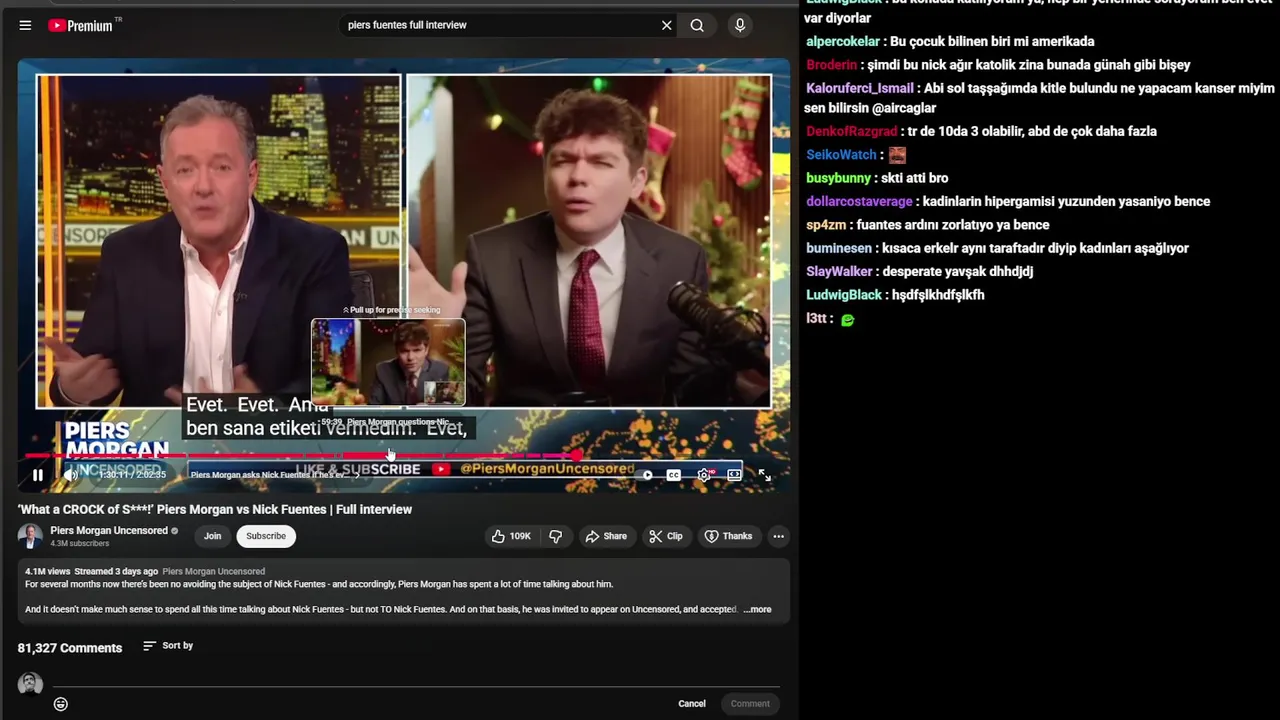This screenshot has height=720, width=1280.
Task: Click chat username DenkofRazgrad
Action: [x=852, y=131]
